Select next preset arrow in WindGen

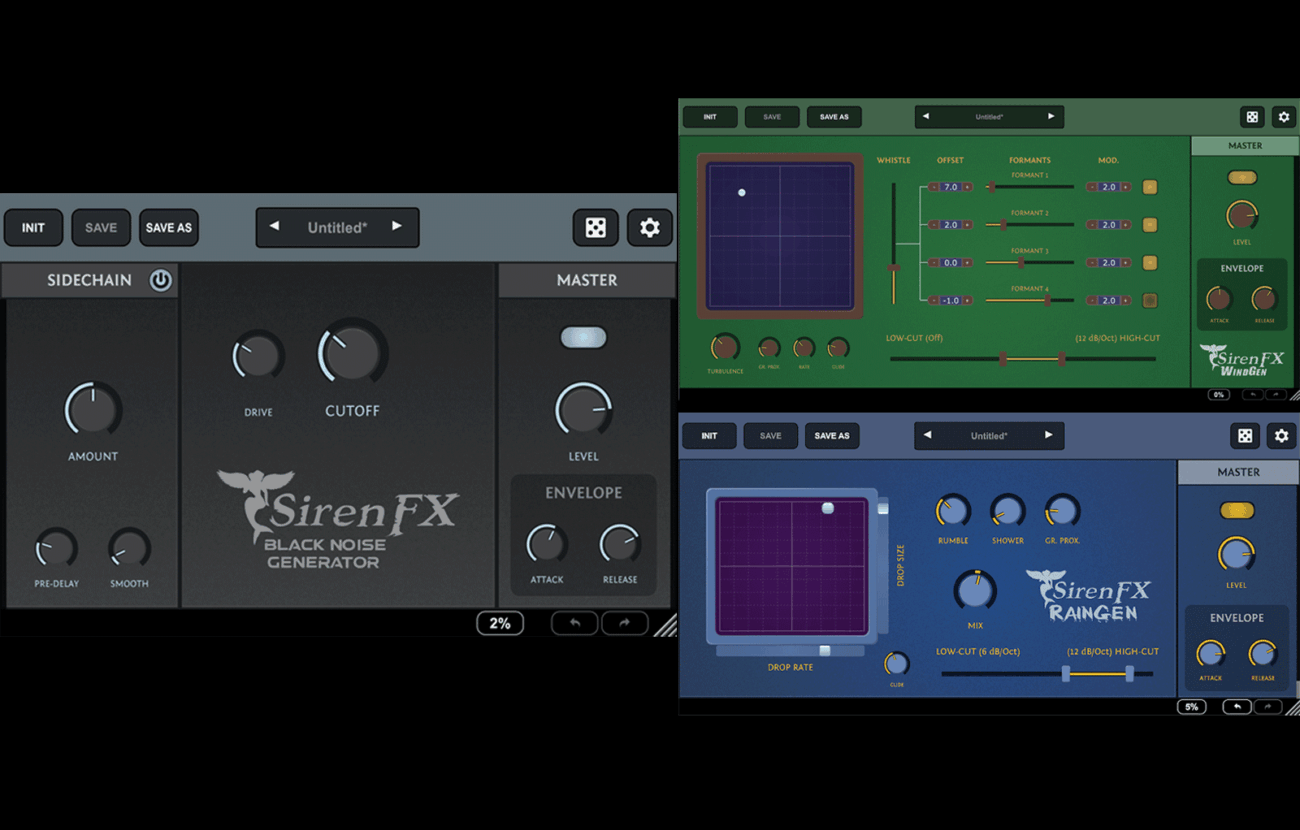[1051, 117]
